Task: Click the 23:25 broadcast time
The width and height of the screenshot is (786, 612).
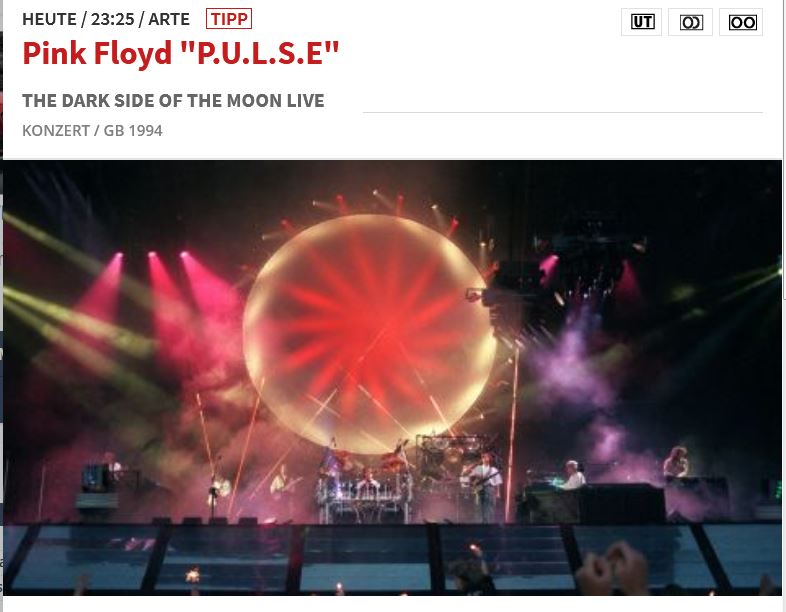Action: point(113,19)
